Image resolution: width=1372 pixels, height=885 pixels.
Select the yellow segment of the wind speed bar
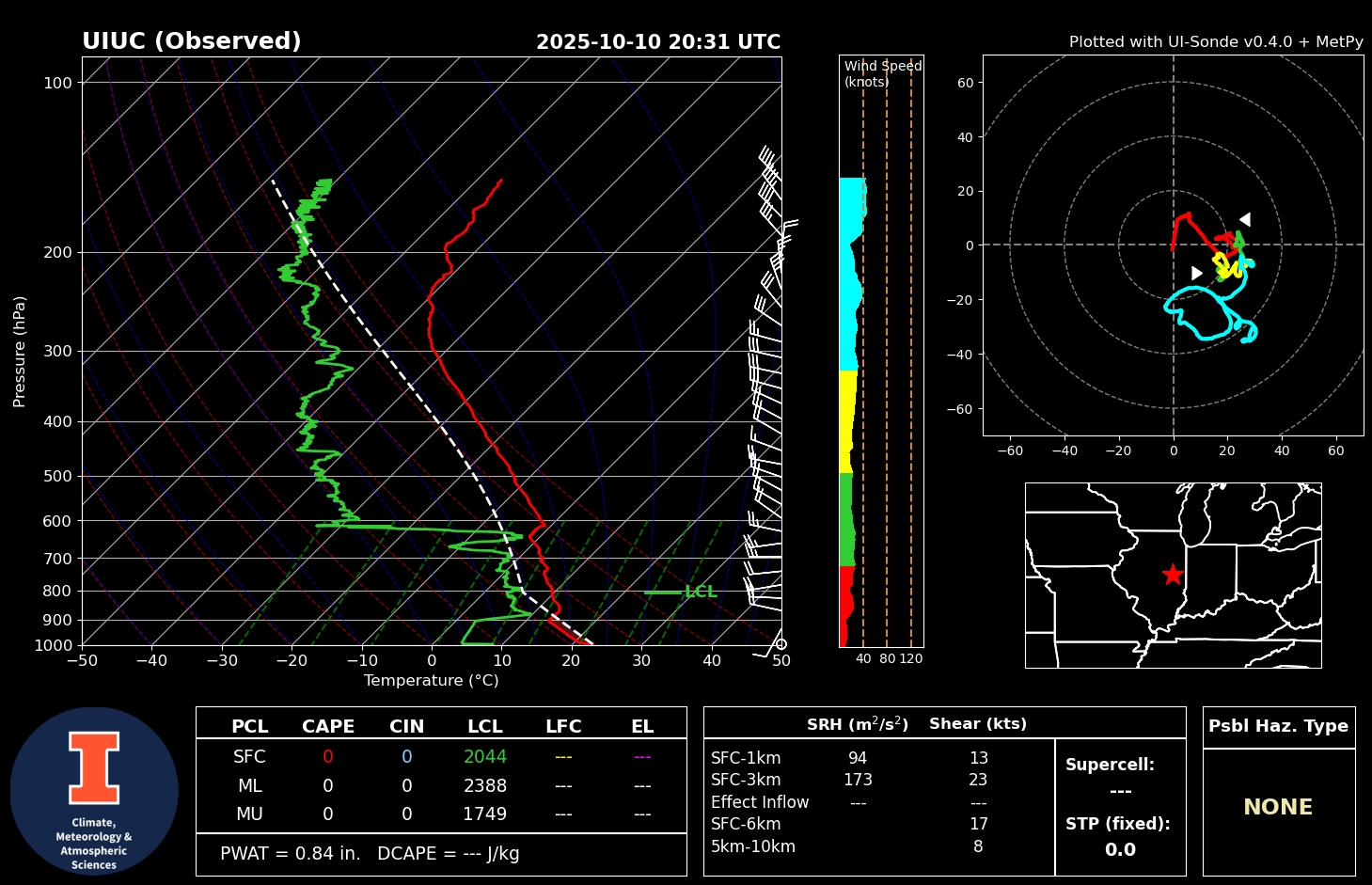[846, 421]
